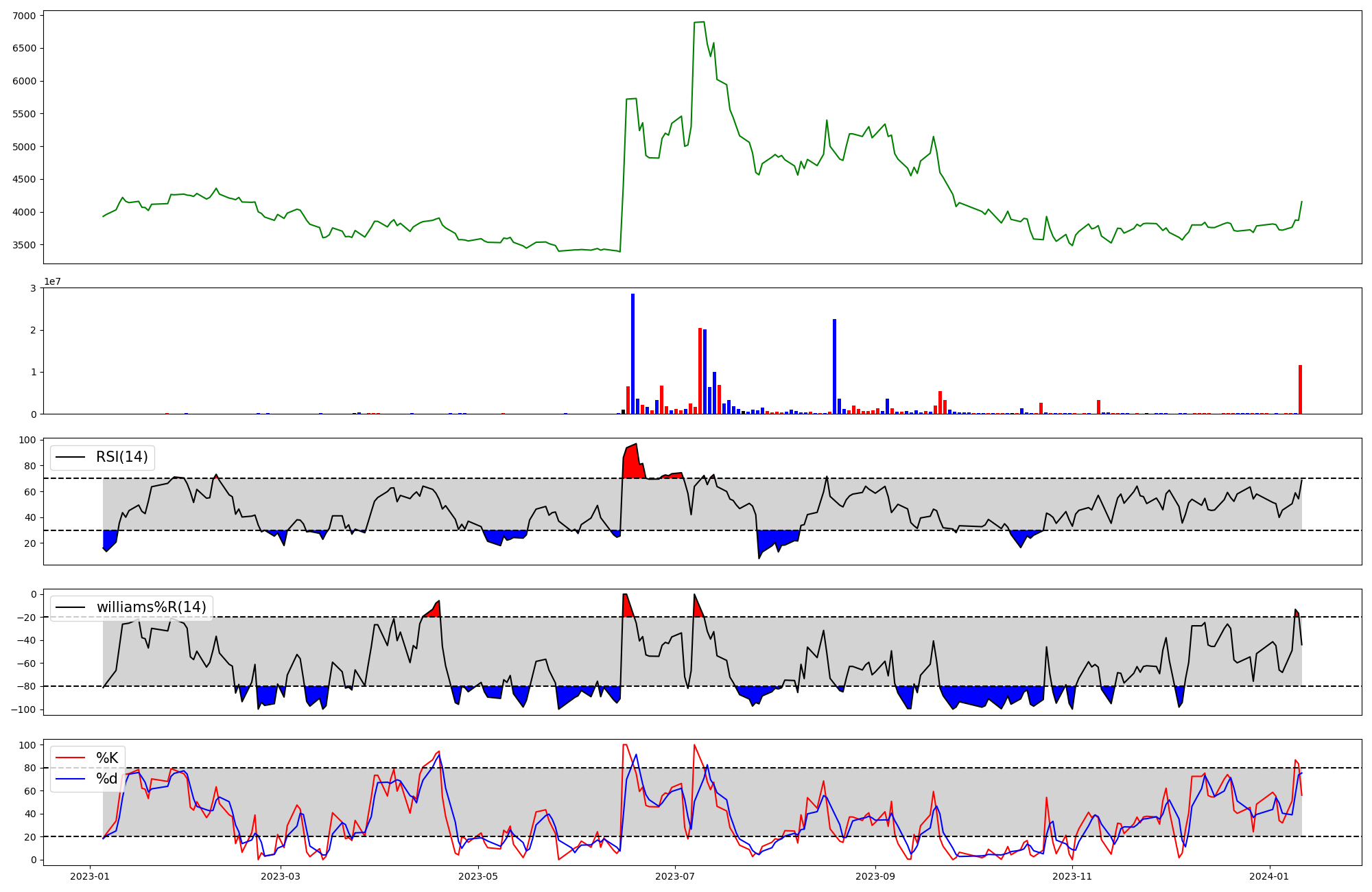Viewport: 1372px width, 892px height.
Task: Click the last red volume bar
Action: (1300, 389)
